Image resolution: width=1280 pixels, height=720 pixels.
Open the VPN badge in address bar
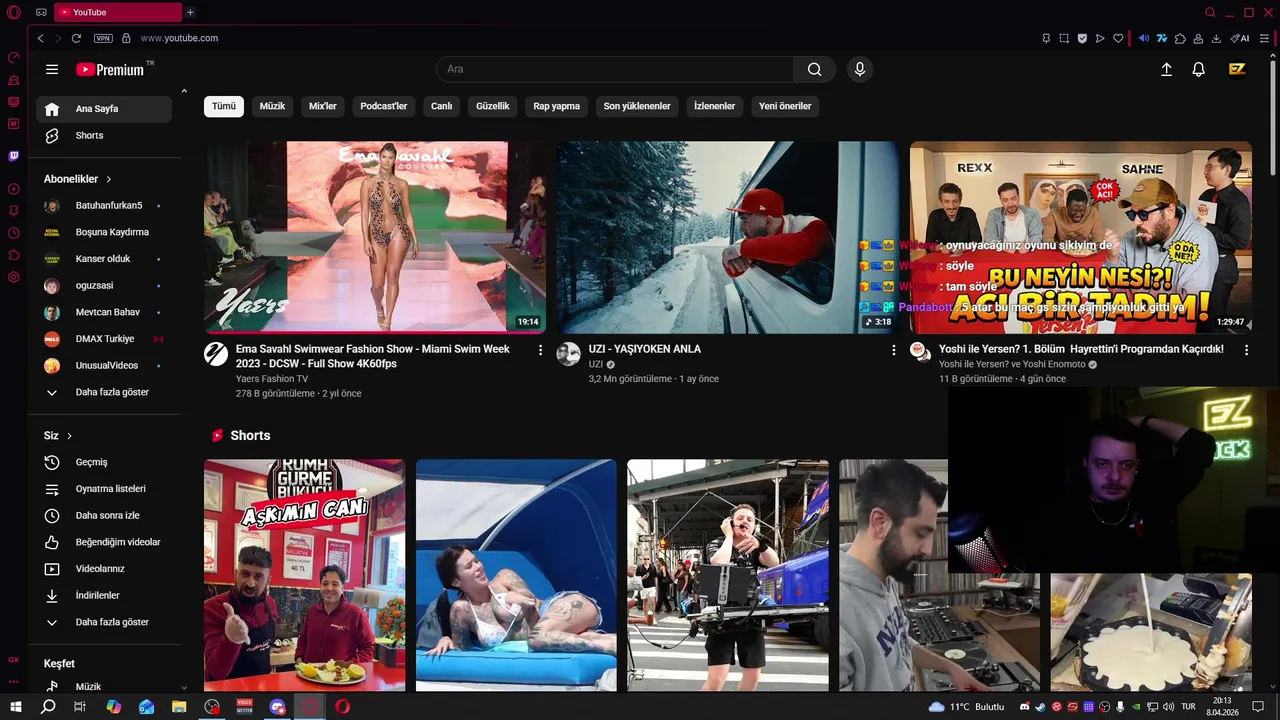103,38
